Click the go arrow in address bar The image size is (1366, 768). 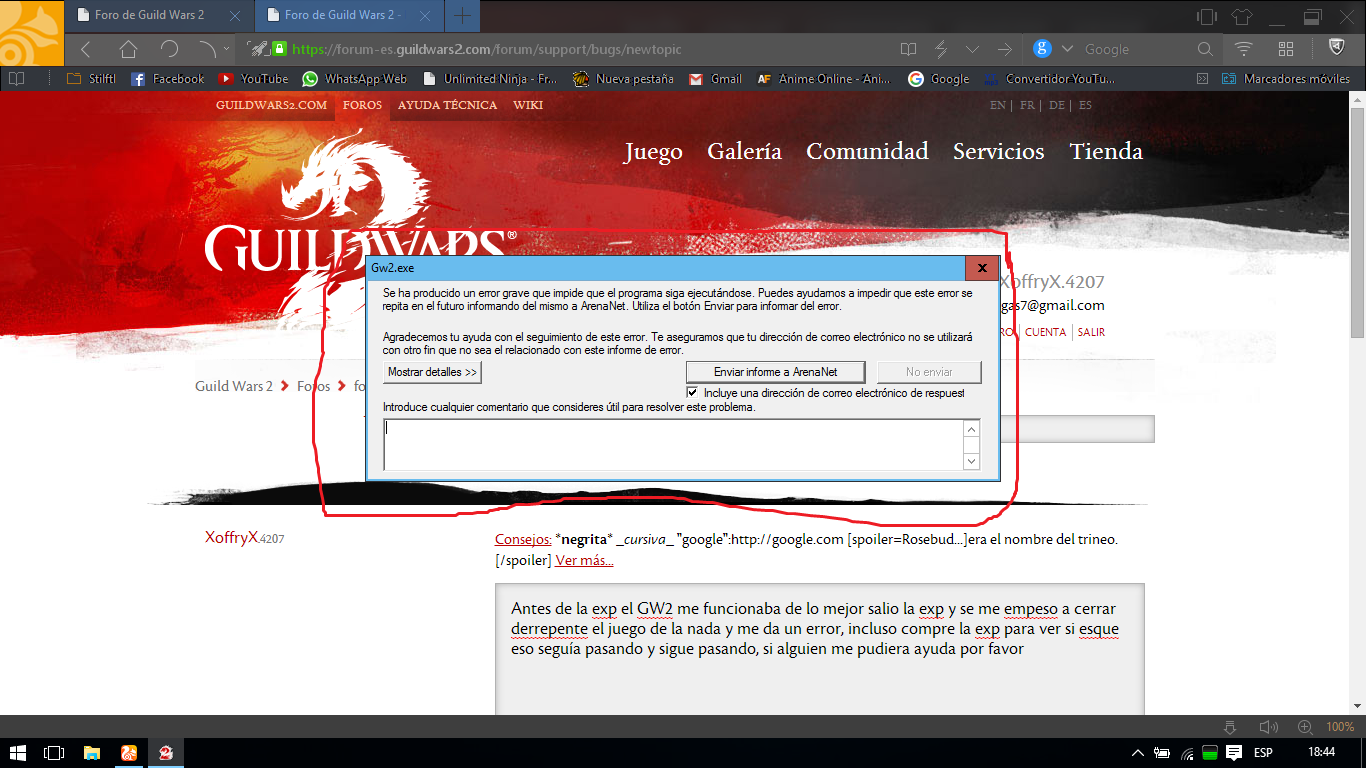1004,49
